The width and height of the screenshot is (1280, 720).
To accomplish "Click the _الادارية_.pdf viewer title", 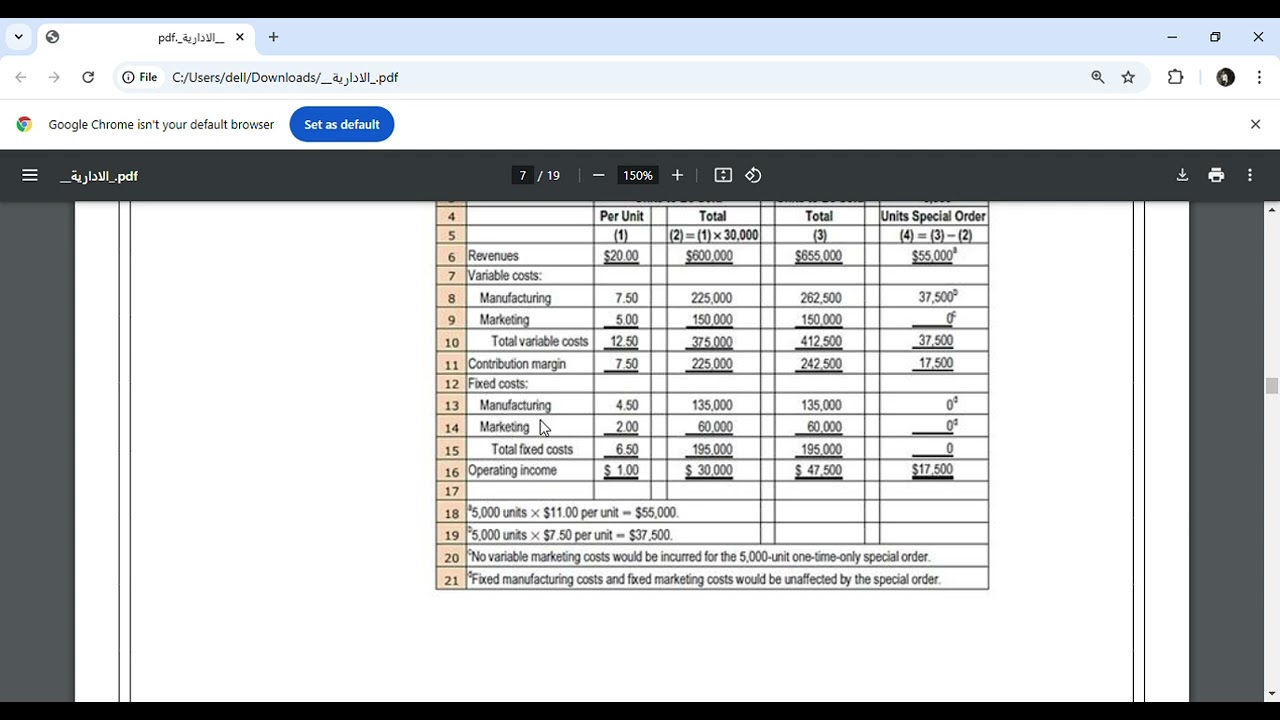I will click(99, 176).
